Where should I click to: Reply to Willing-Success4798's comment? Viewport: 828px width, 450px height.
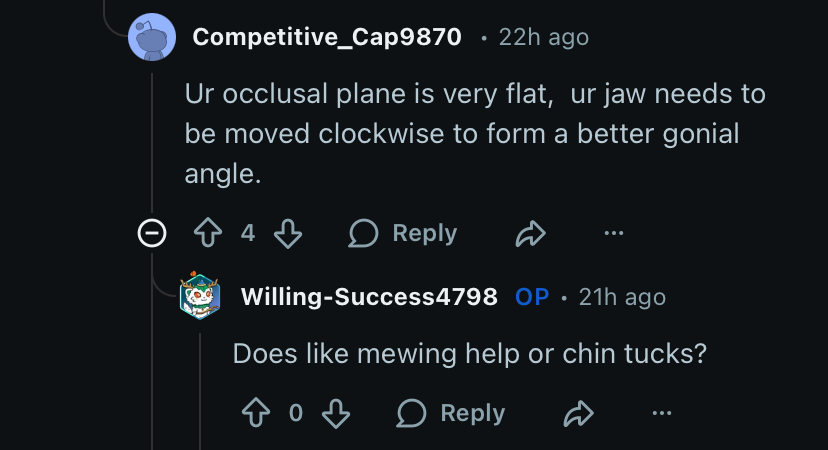click(x=451, y=413)
